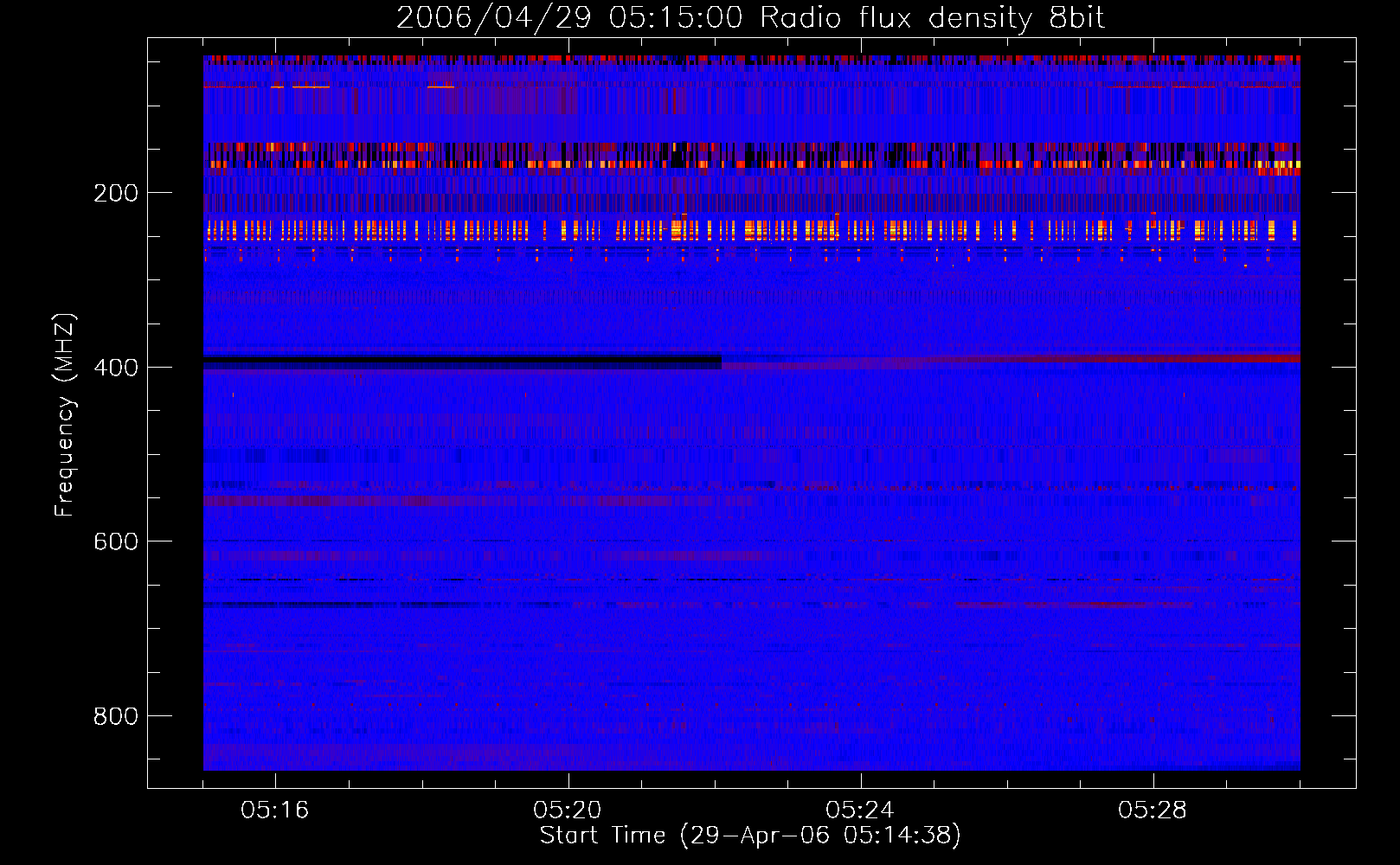
Task: Click the 200 frequency tick label
Action: (116, 193)
